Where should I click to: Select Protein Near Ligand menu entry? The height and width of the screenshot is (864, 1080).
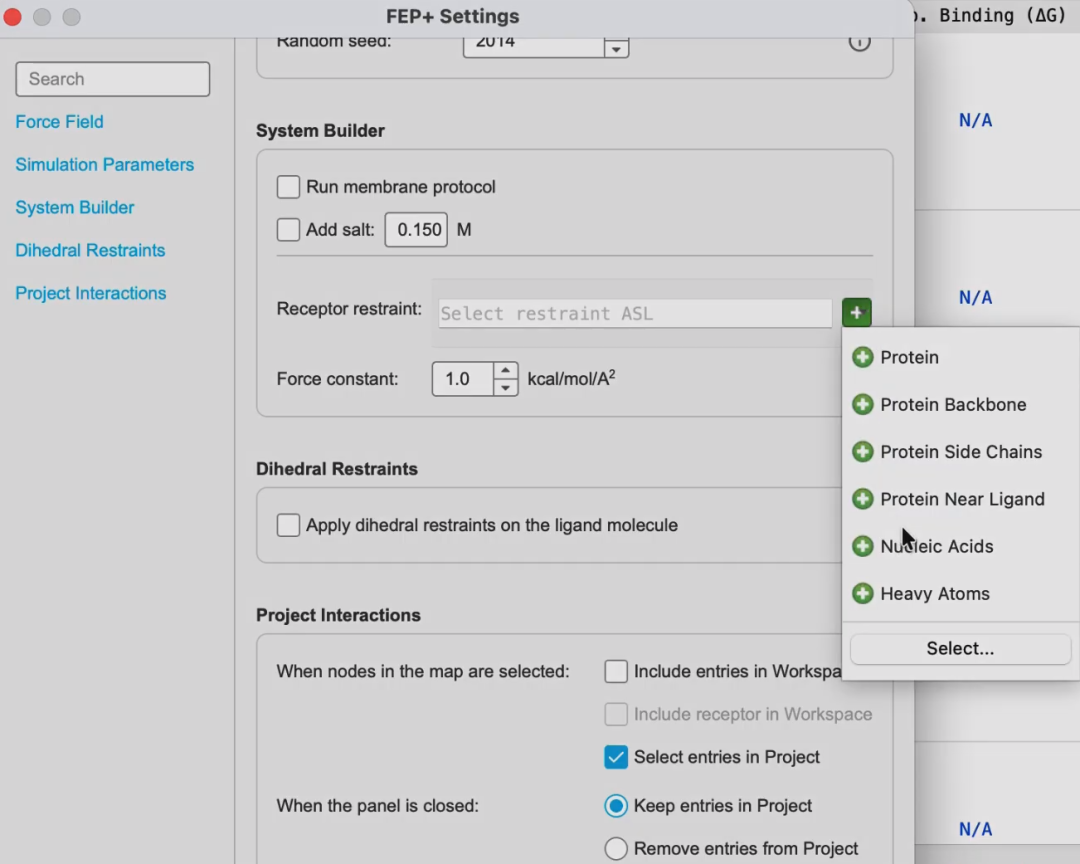(x=962, y=499)
